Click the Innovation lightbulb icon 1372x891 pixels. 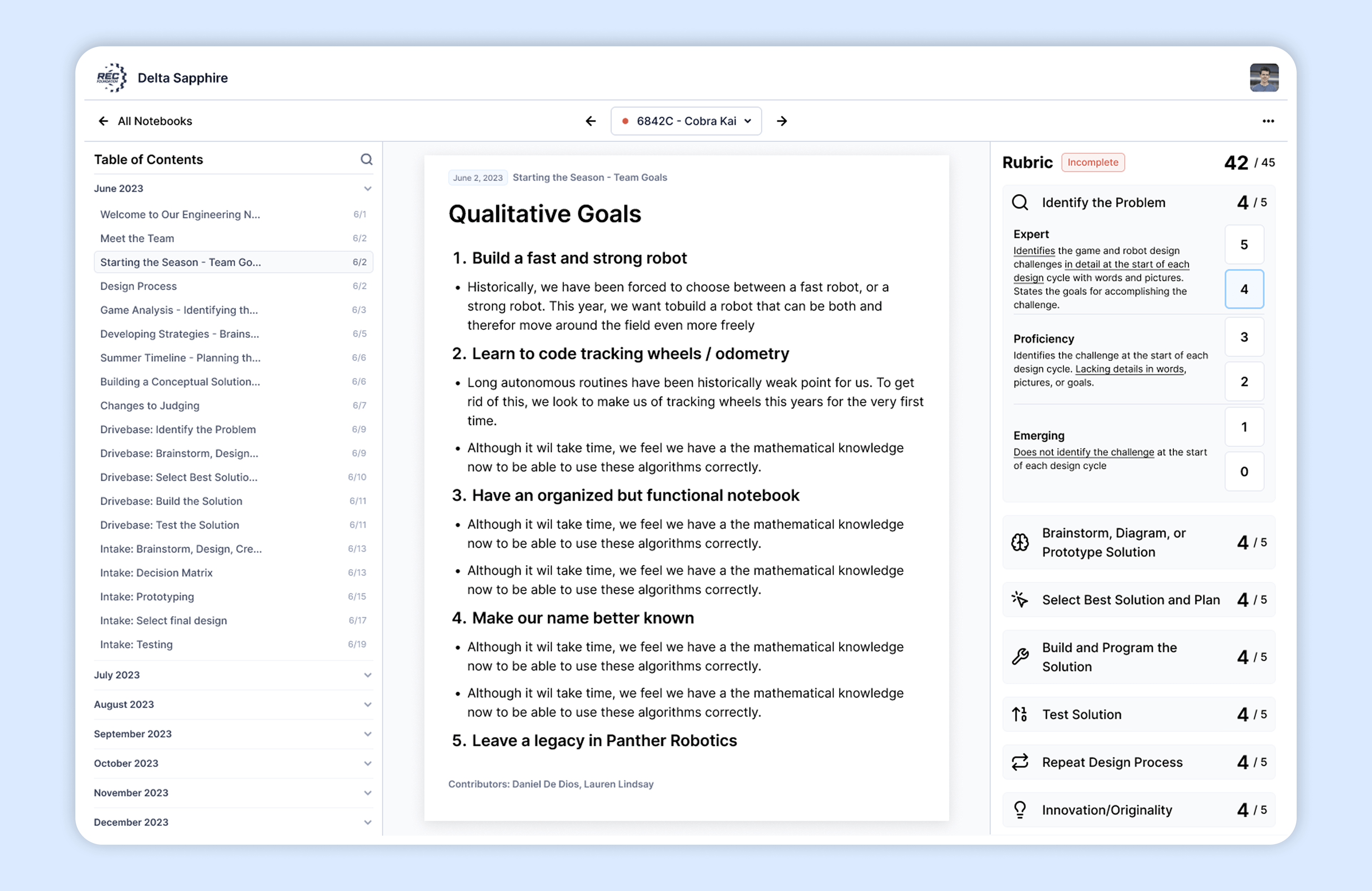coord(1020,810)
